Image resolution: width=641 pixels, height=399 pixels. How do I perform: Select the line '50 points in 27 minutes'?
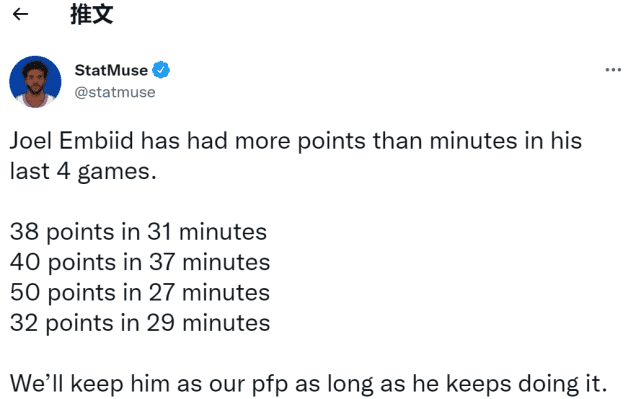[x=140, y=293]
